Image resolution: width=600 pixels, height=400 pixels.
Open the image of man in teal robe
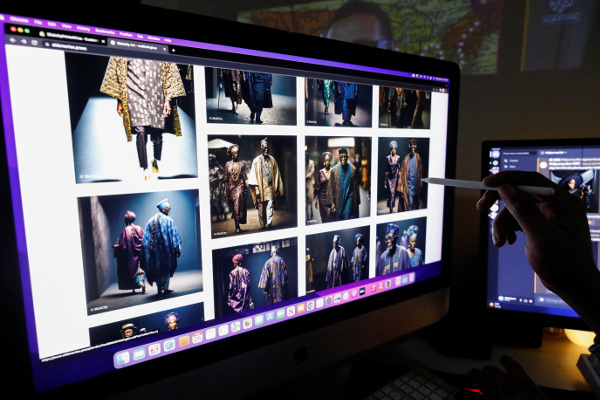pos(338,180)
